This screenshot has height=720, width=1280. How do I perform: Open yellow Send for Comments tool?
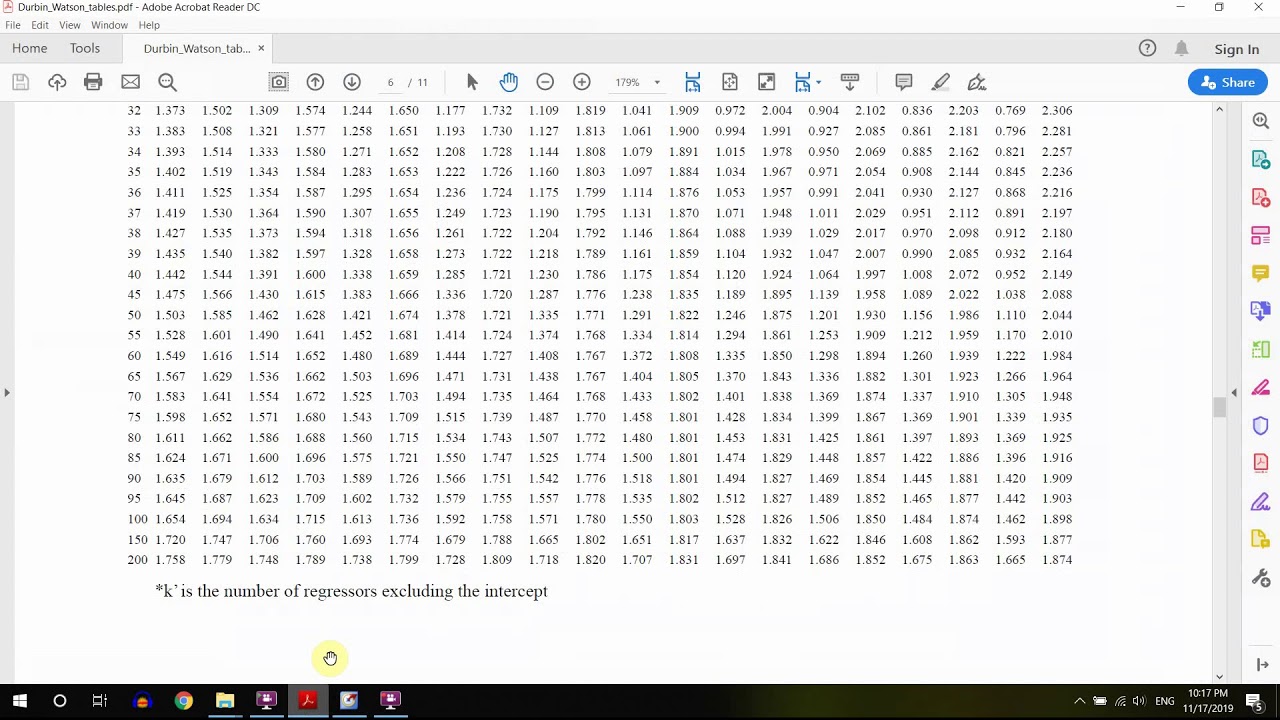point(1260,540)
